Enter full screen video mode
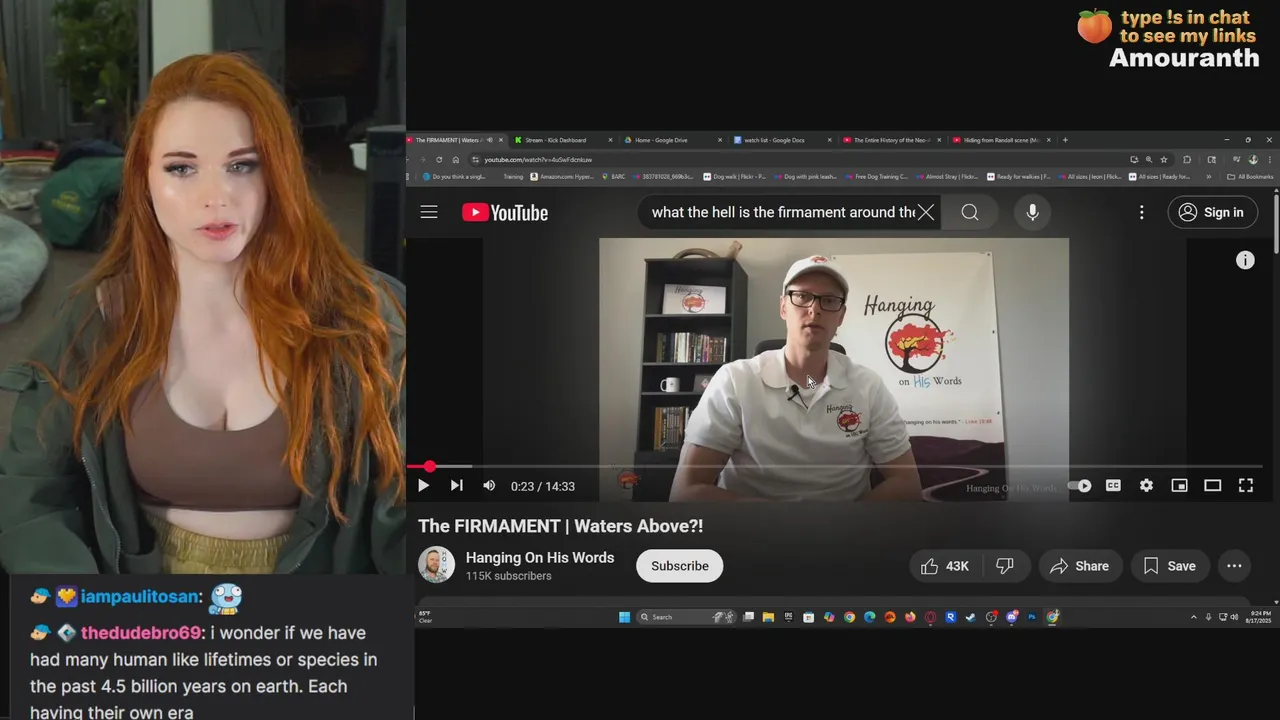This screenshot has width=1280, height=720. click(x=1246, y=486)
